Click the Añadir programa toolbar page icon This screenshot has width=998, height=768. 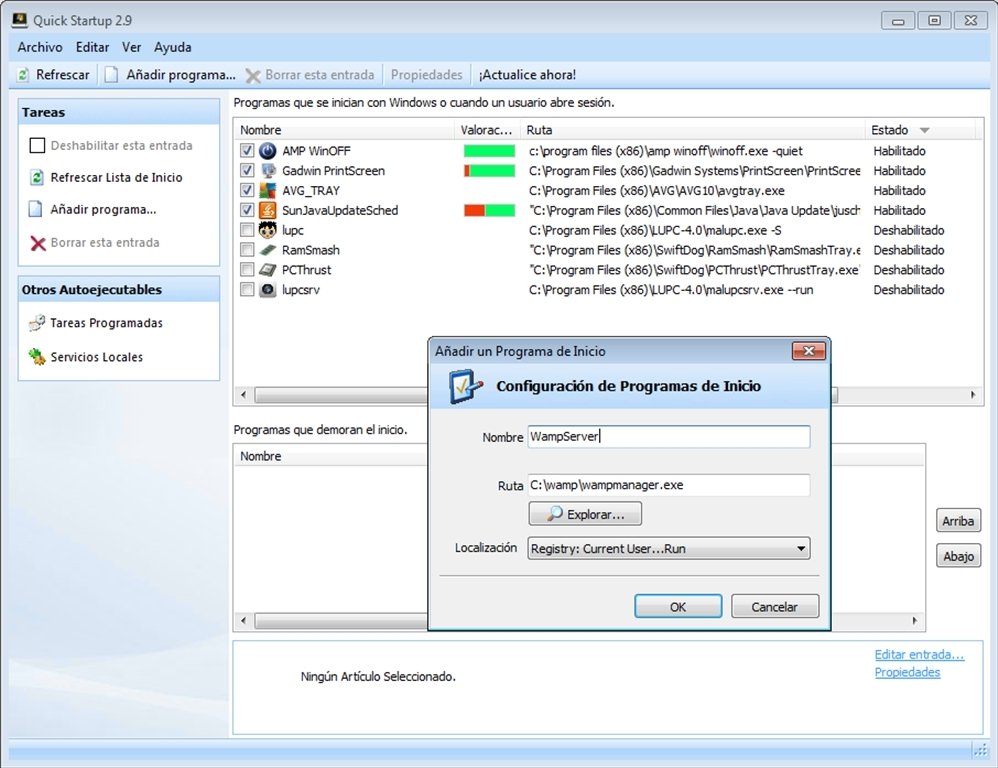pos(111,75)
